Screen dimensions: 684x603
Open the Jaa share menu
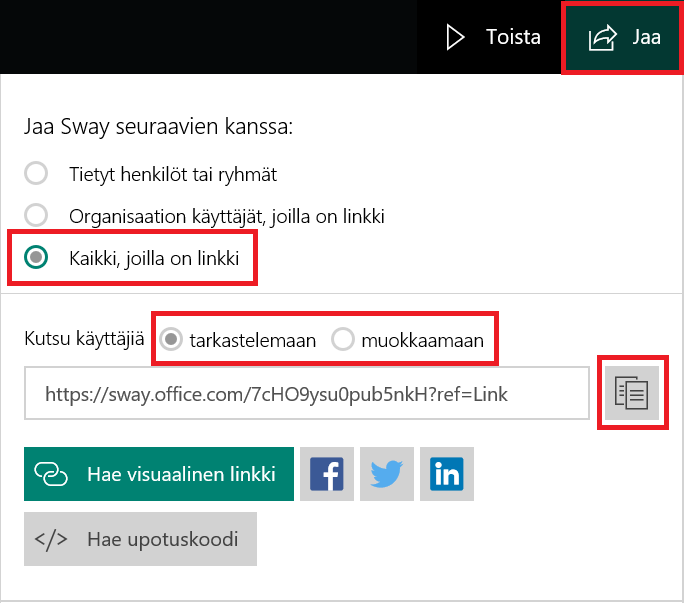622,37
